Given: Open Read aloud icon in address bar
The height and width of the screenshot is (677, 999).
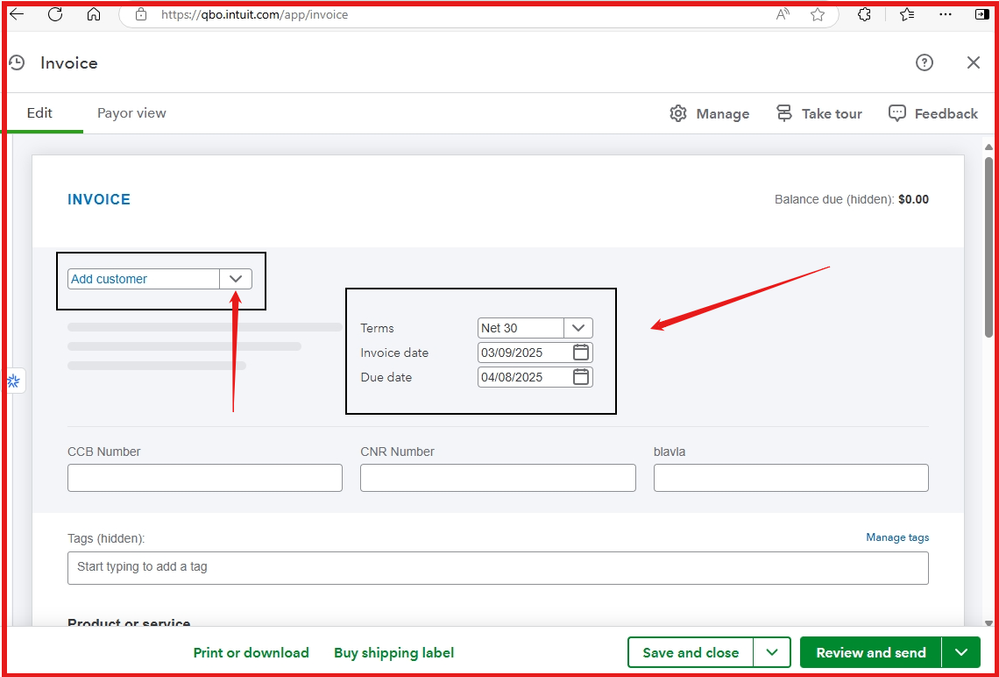Looking at the screenshot, I should tap(783, 15).
